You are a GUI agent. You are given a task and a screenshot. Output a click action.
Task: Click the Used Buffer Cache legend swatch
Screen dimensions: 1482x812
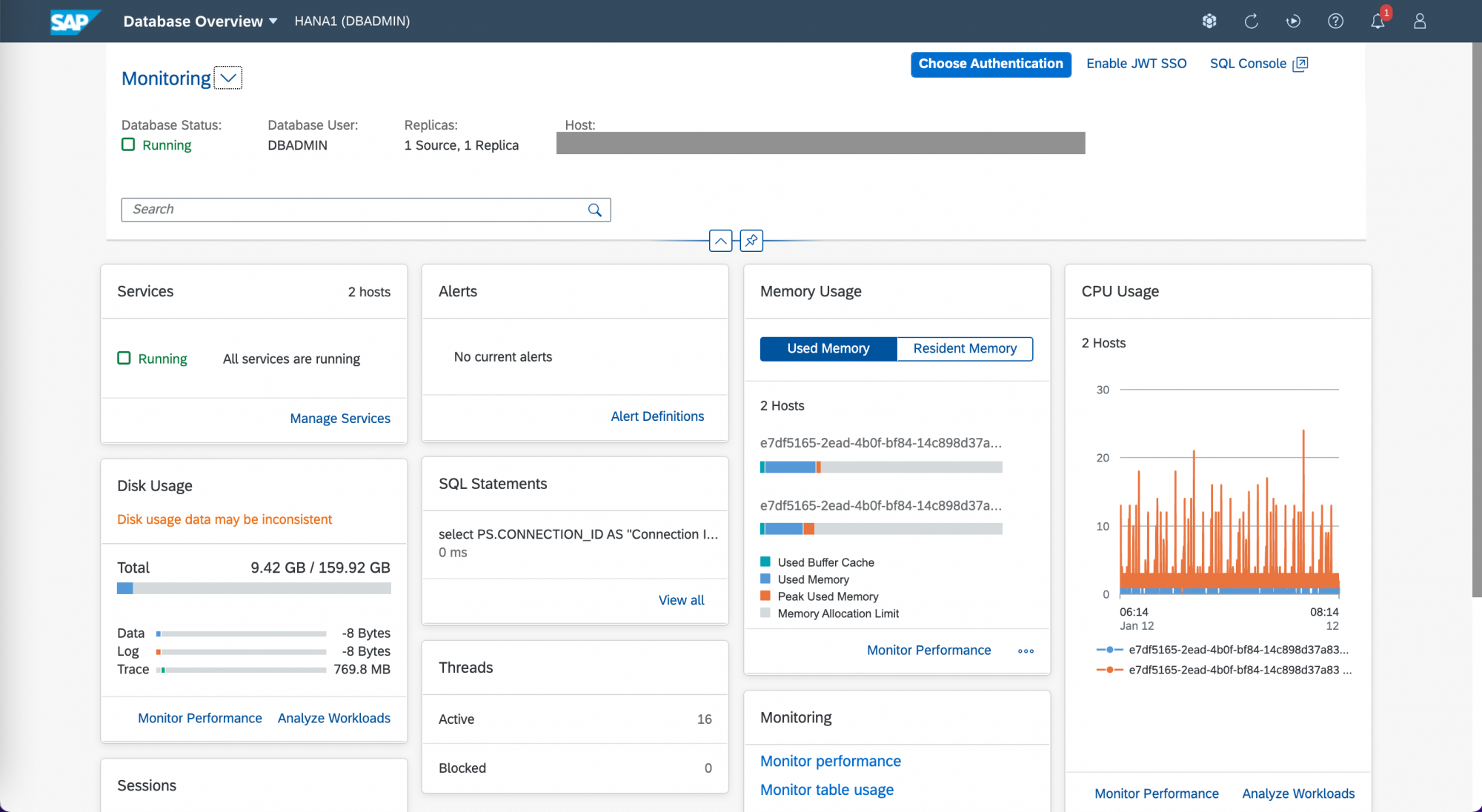[765, 562]
